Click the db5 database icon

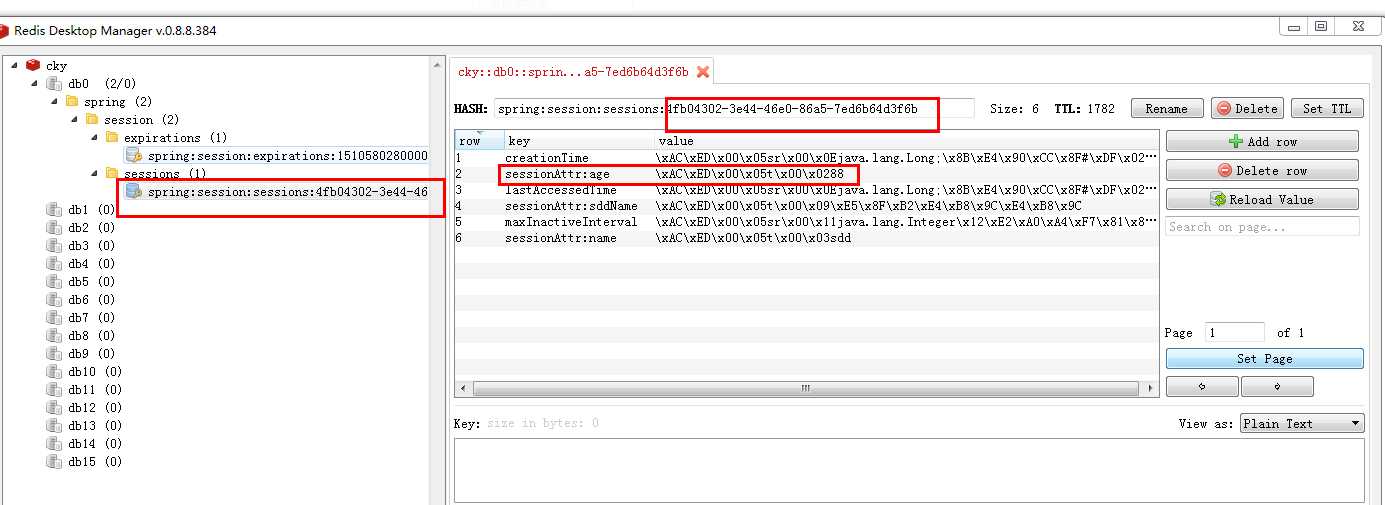pos(54,282)
